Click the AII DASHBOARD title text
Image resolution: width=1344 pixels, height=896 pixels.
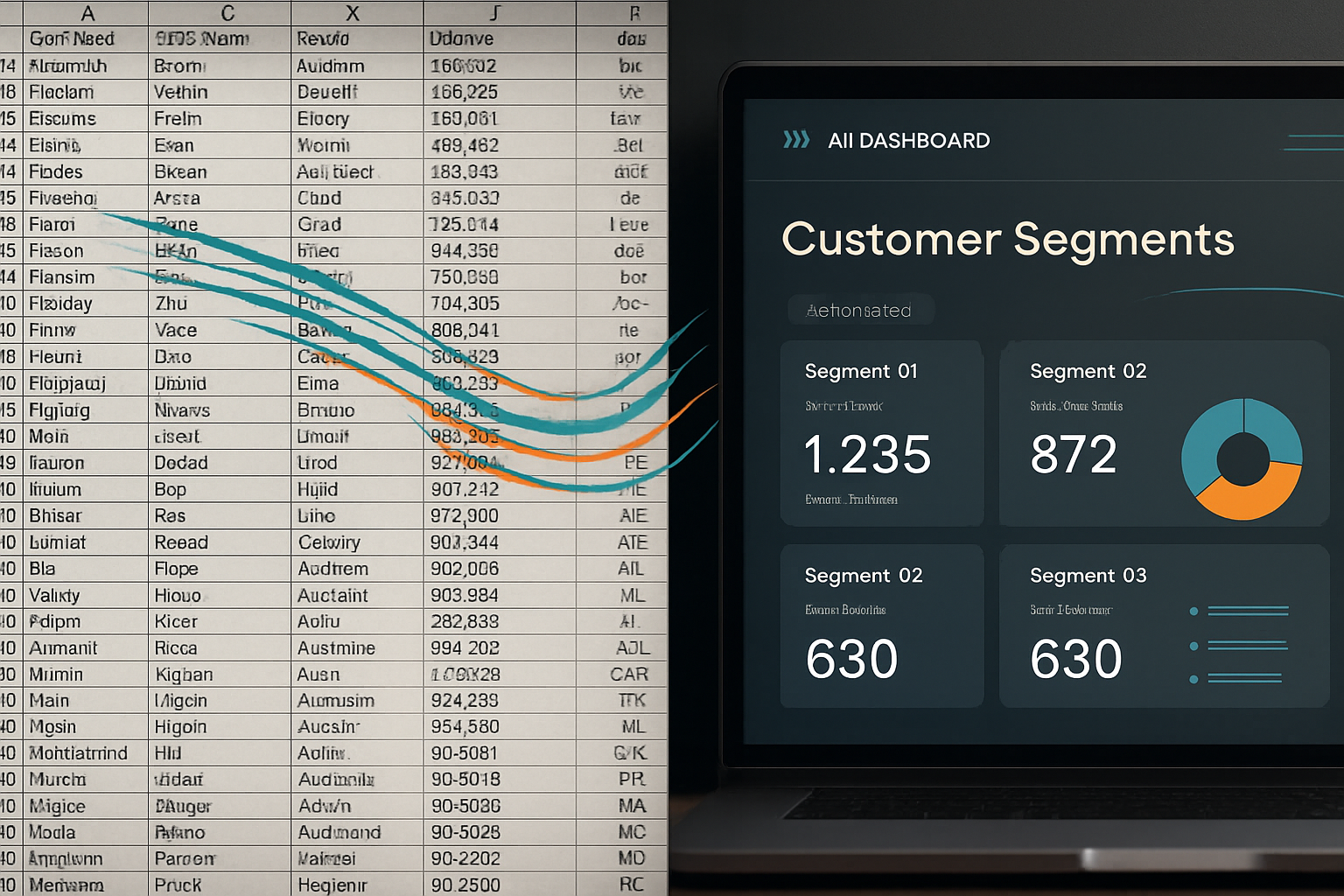[909, 140]
